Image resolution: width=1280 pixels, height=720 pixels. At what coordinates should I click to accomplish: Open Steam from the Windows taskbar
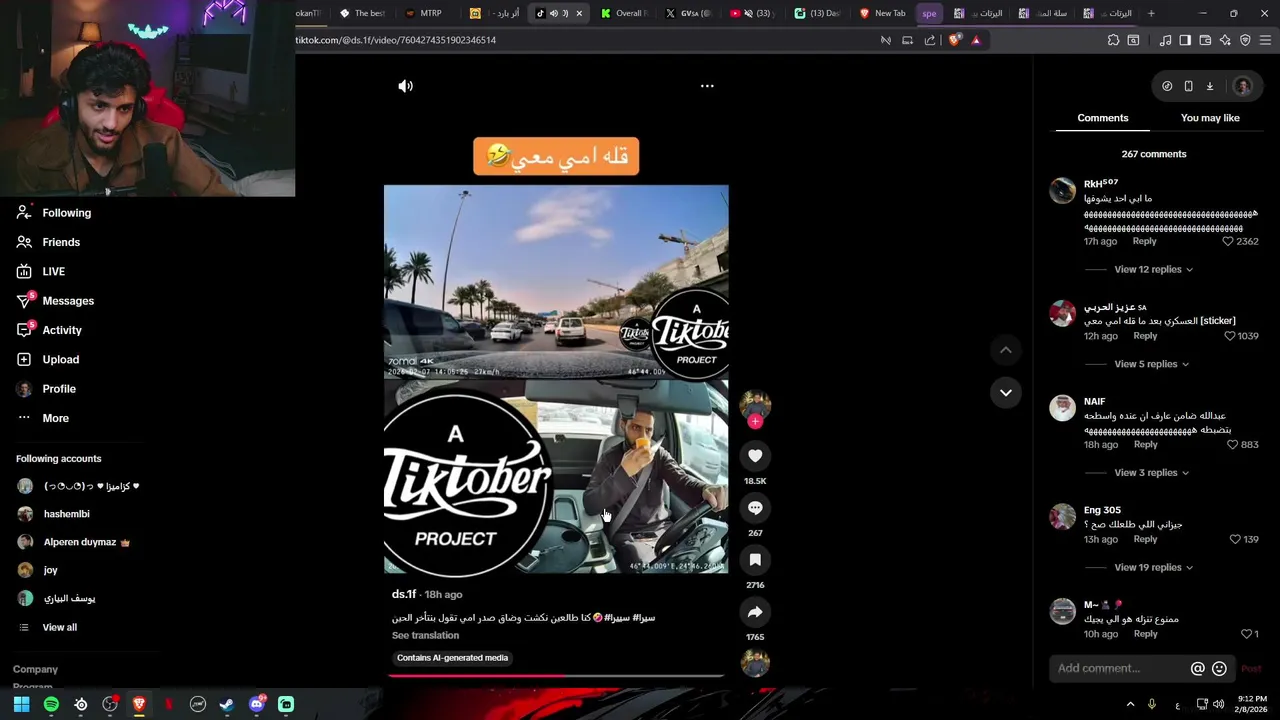point(227,704)
